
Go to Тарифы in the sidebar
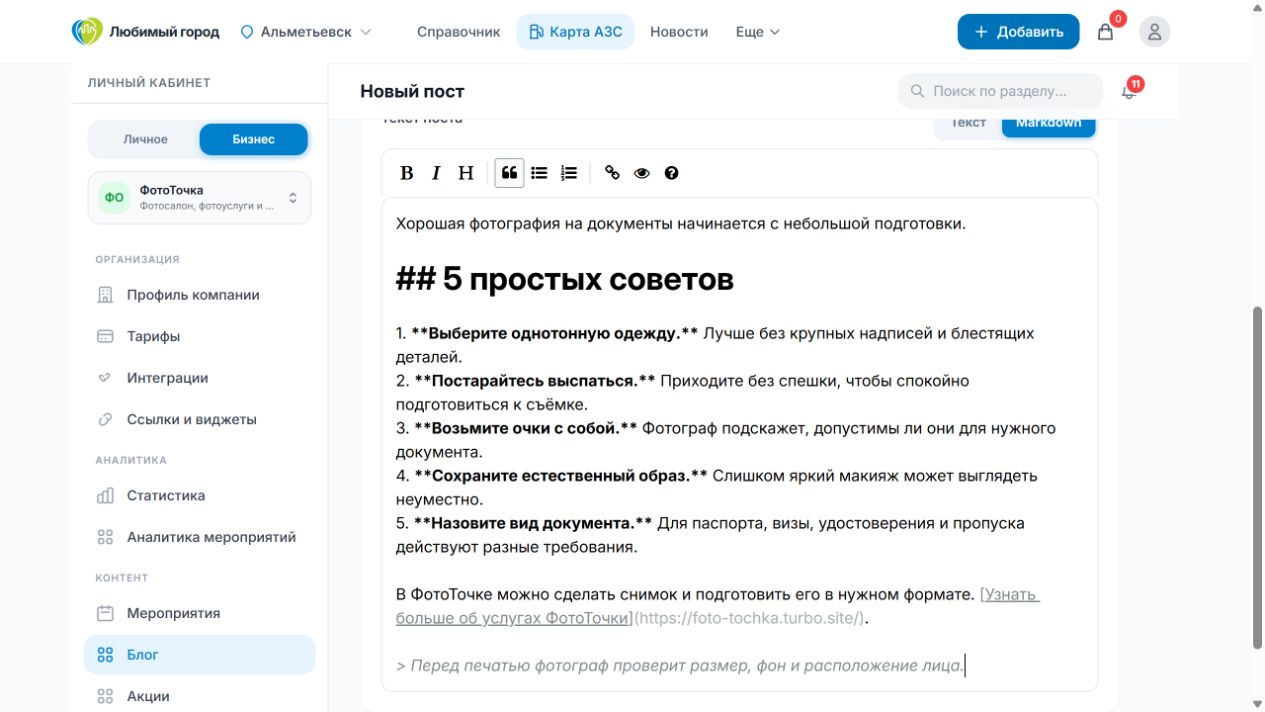click(x=199, y=337)
